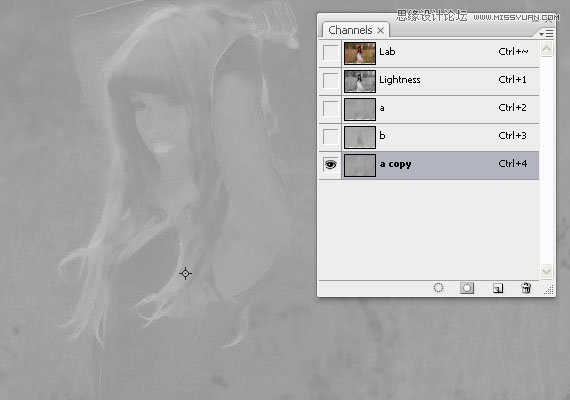Image resolution: width=570 pixels, height=400 pixels.
Task: Toggle visibility of the Lightness channel
Action: (x=330, y=81)
